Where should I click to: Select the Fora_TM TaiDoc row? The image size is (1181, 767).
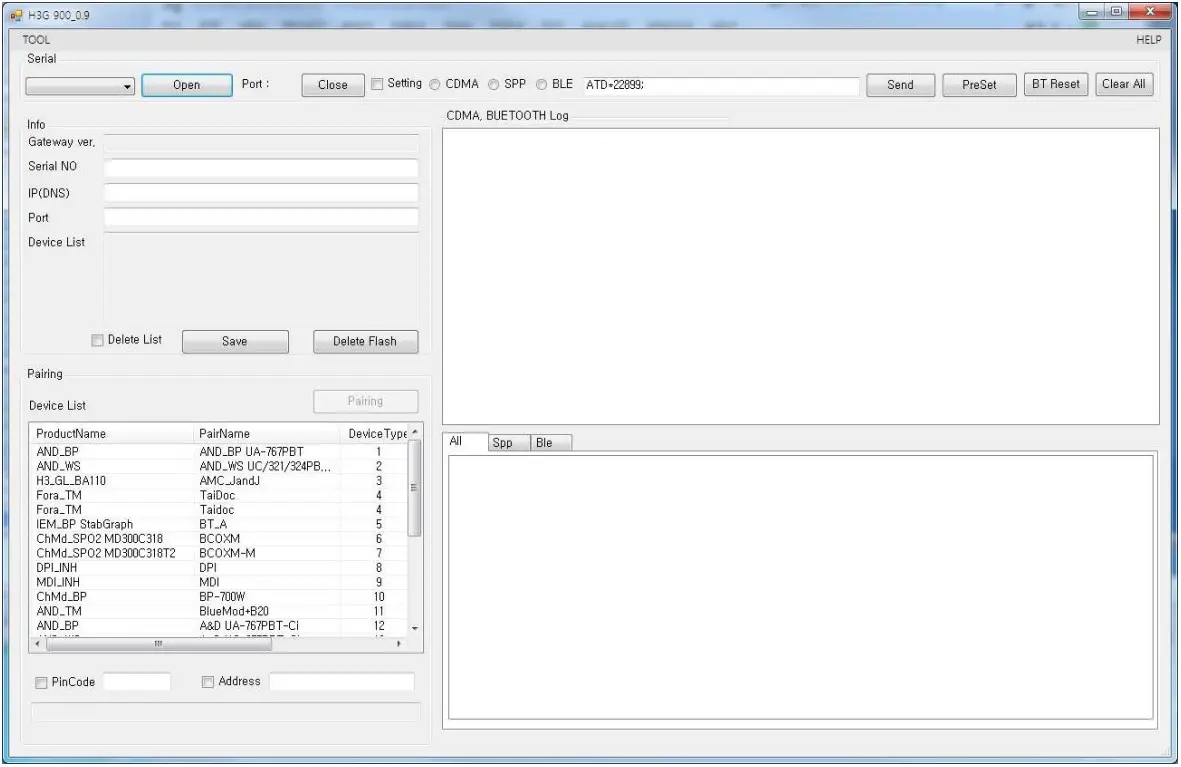[218, 495]
